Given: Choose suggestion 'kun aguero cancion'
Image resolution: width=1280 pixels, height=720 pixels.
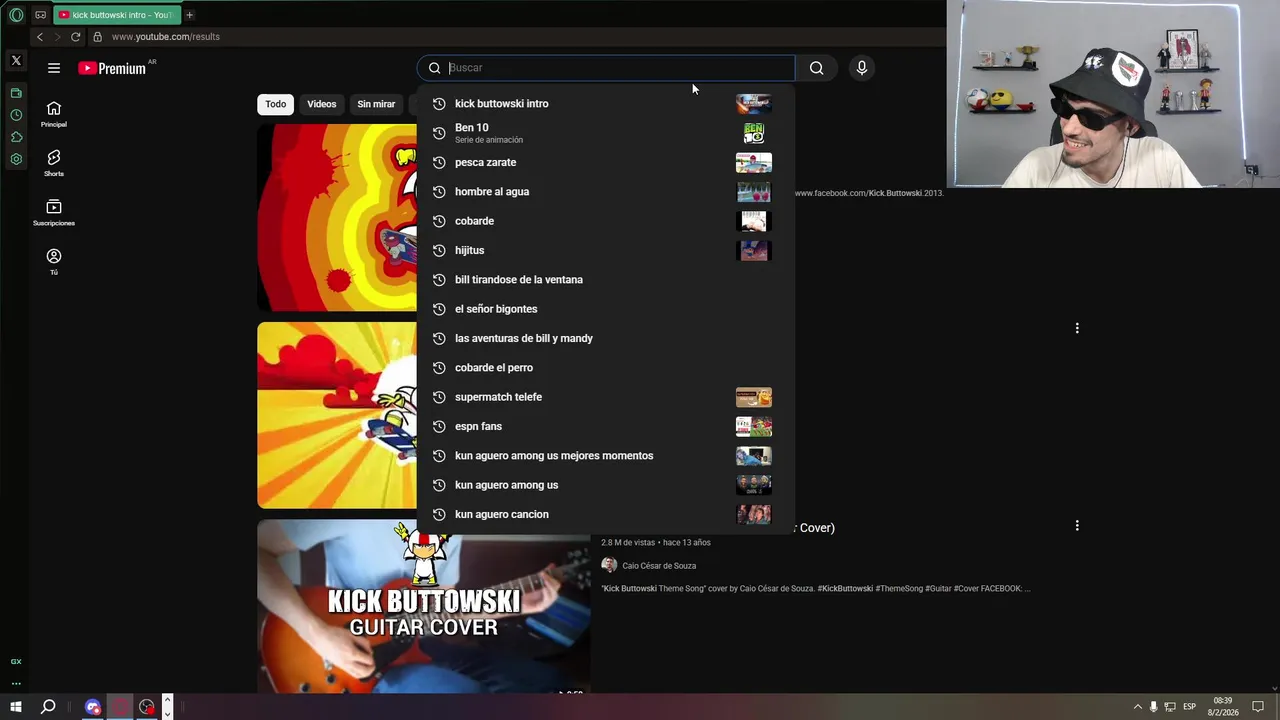Looking at the screenshot, I should coord(605,514).
